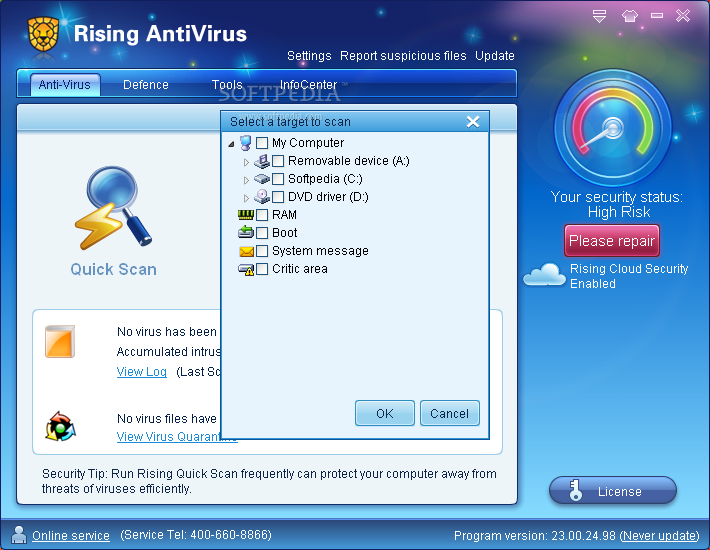Click the Please repair button
710x550 pixels.
click(x=612, y=241)
